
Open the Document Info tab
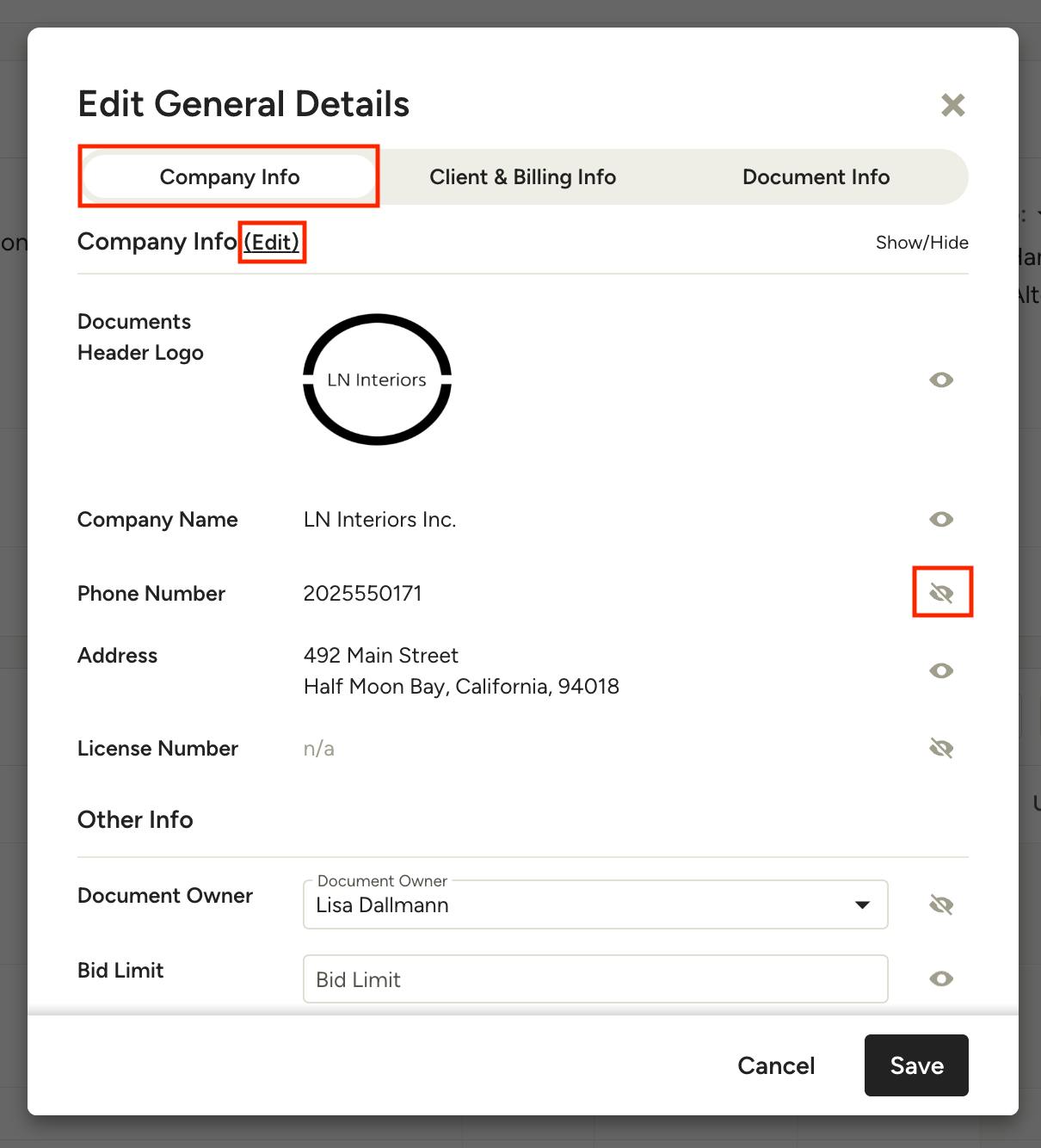816,176
